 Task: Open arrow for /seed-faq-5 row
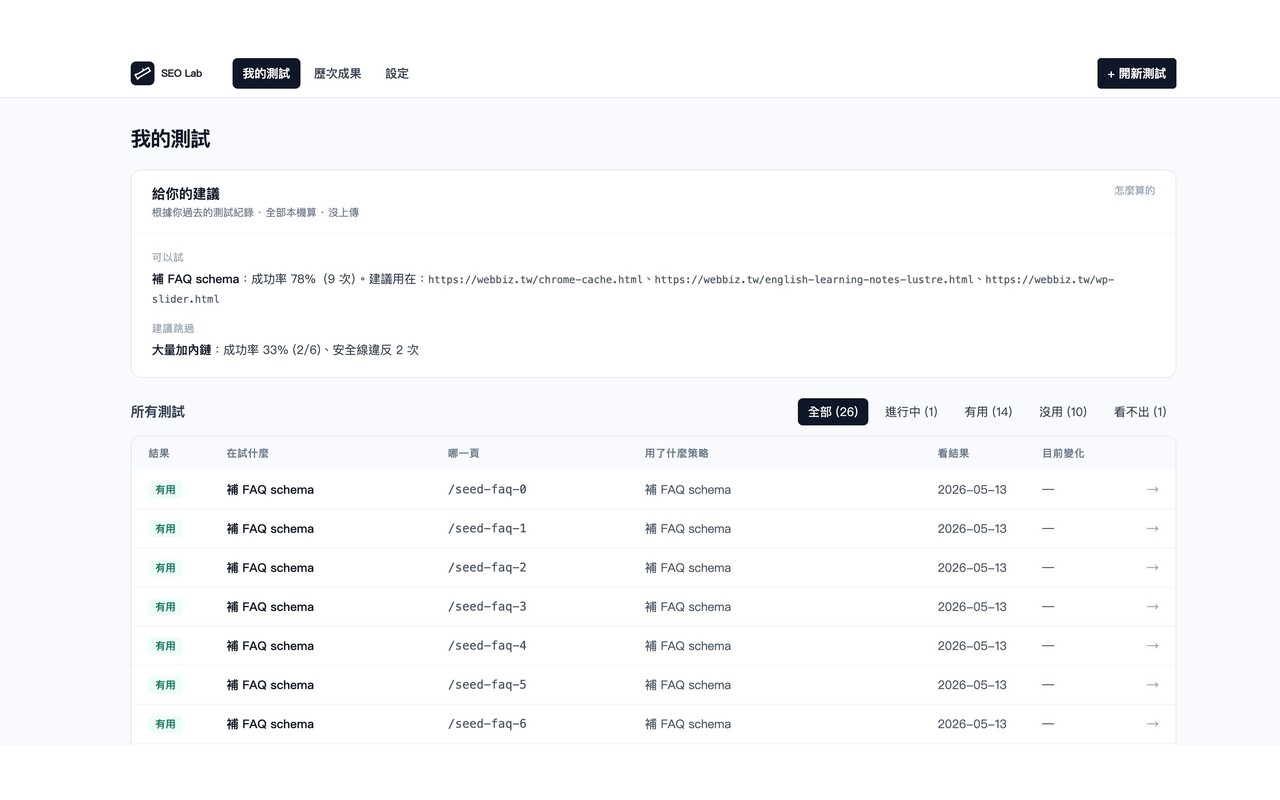coord(1152,684)
